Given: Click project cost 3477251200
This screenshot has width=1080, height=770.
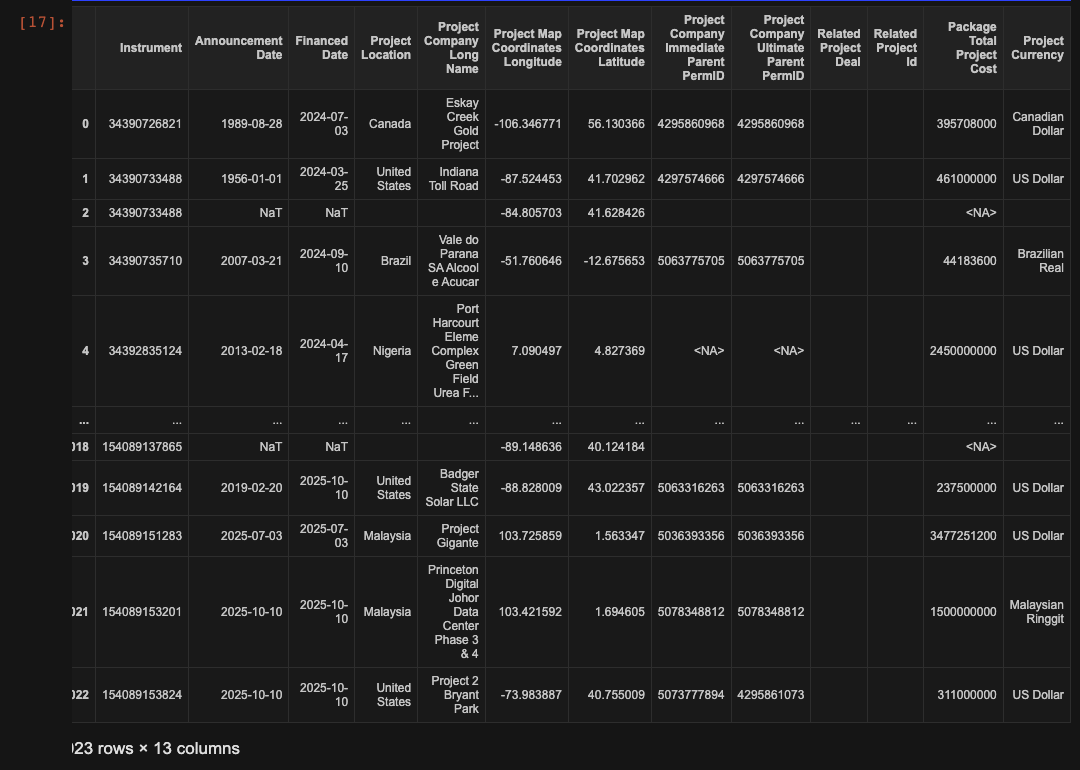Looking at the screenshot, I should point(963,536).
